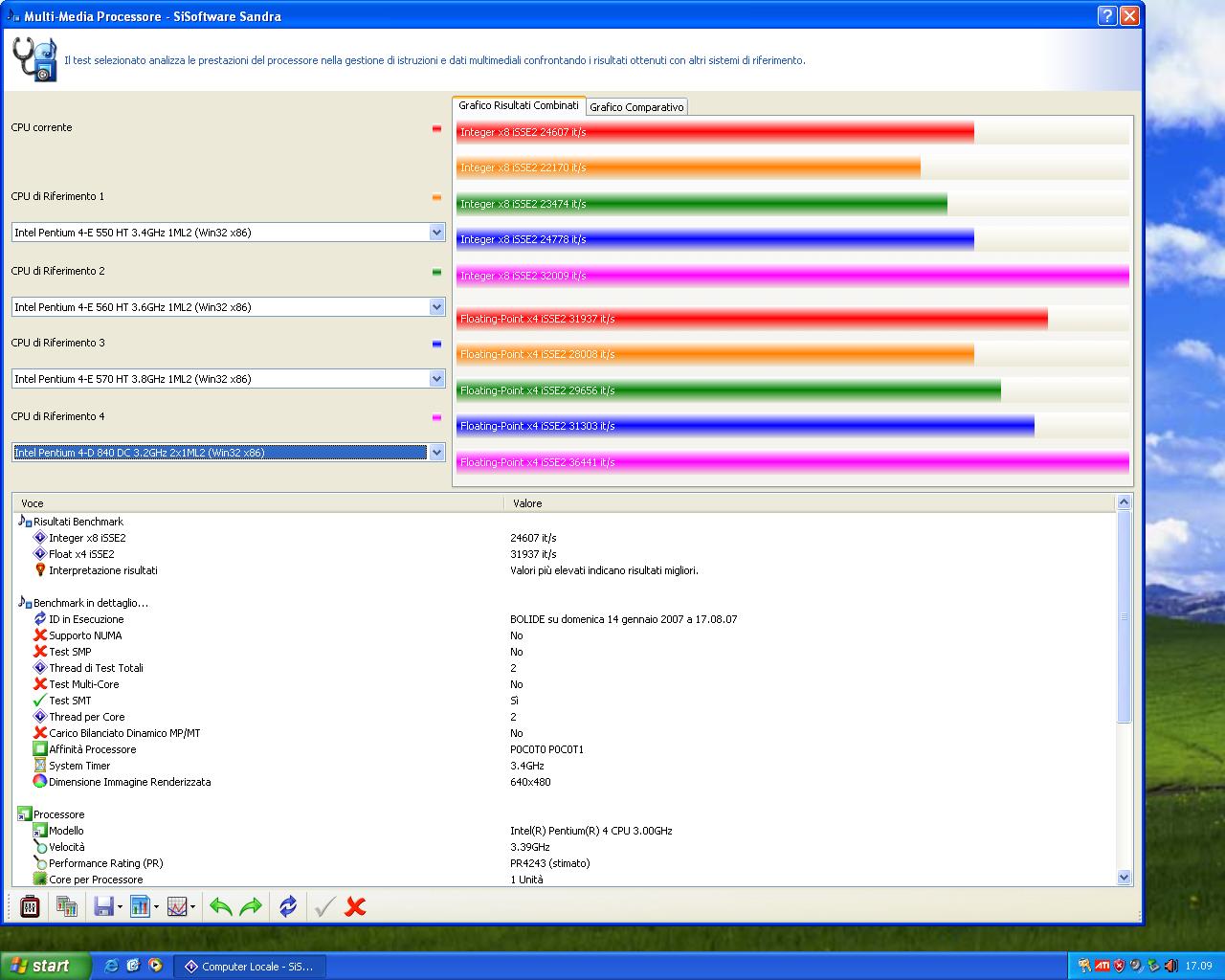Click the Windows start button
1225x980 pixels.
(x=45, y=966)
